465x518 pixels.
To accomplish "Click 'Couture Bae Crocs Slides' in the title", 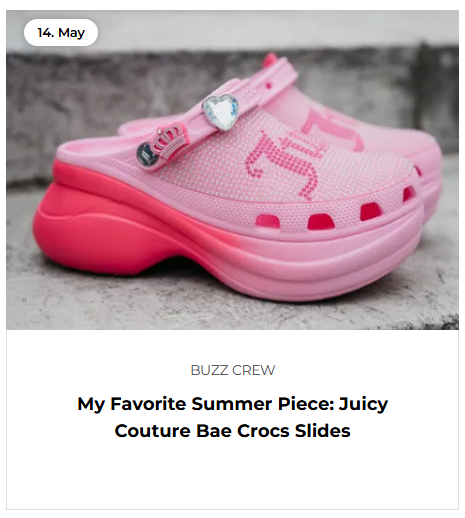I will 233,431.
